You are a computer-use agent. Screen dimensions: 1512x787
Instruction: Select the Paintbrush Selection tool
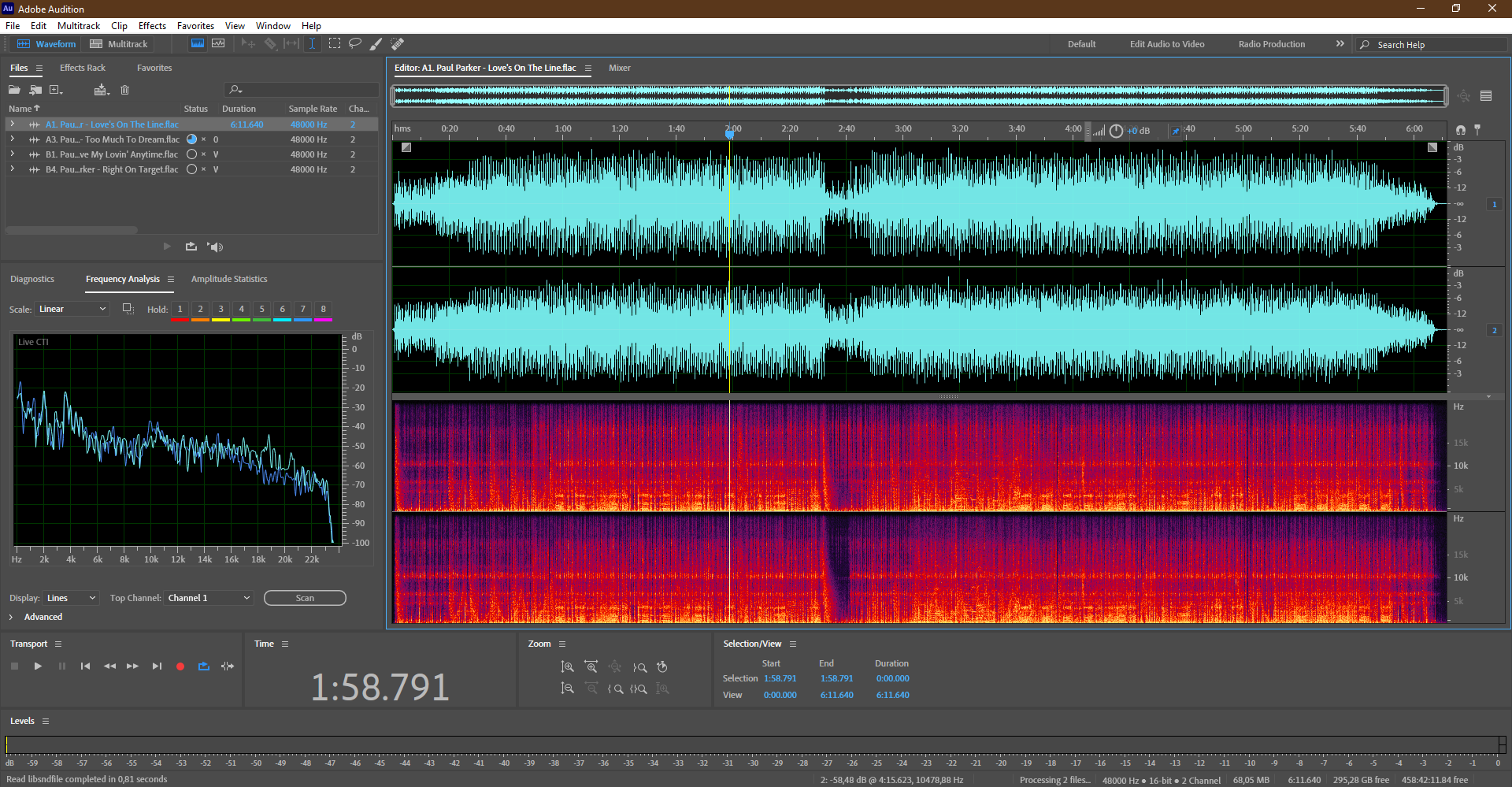(x=376, y=44)
